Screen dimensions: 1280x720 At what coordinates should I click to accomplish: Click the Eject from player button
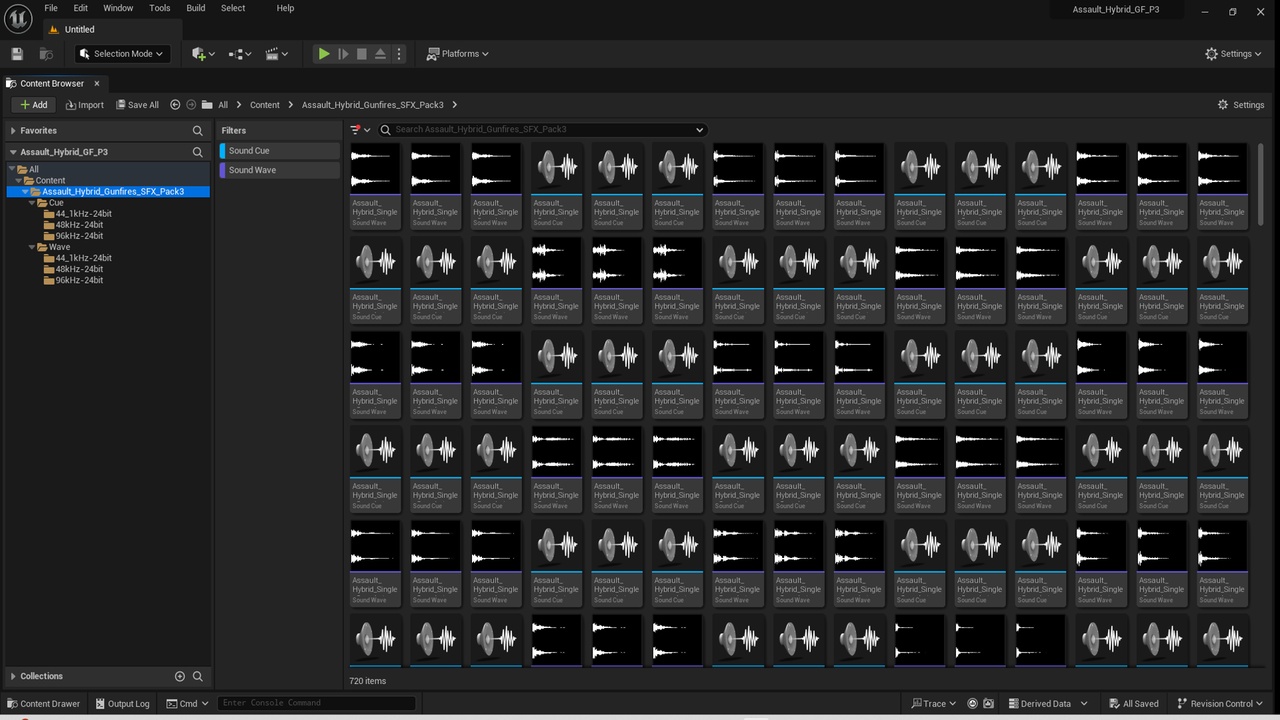(x=380, y=54)
